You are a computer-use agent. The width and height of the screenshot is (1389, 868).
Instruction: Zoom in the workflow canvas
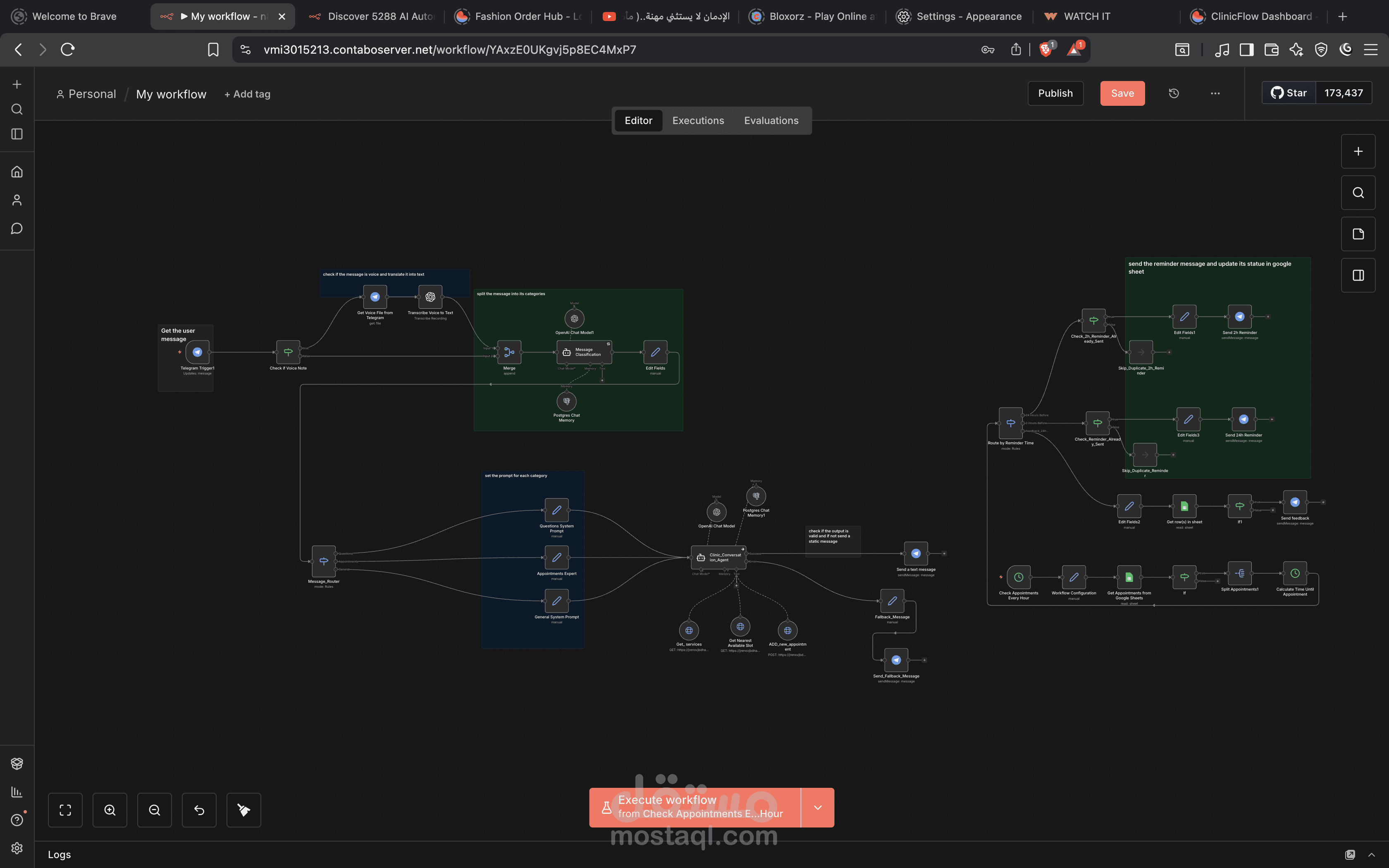pos(110,810)
